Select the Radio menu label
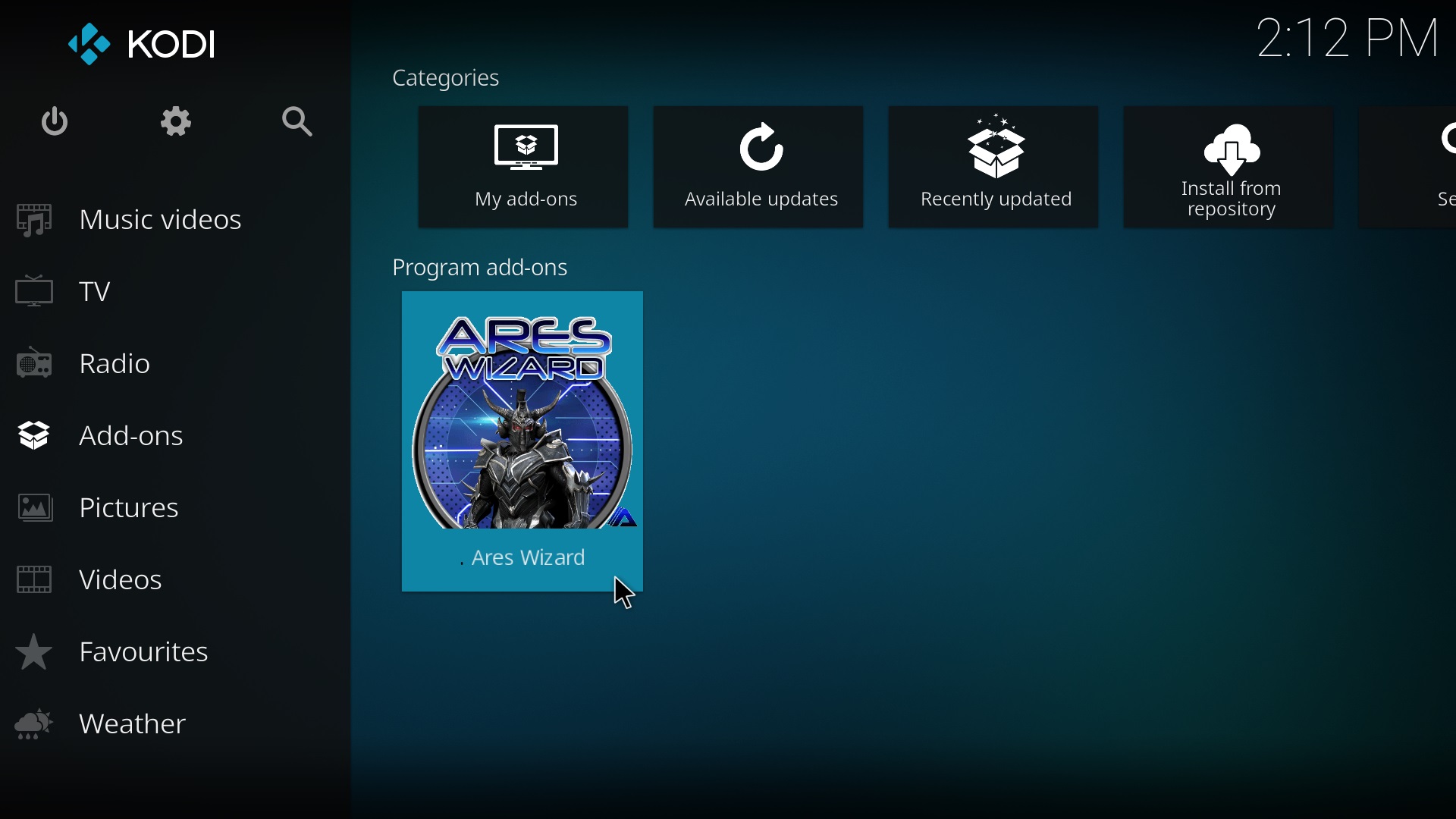1456x819 pixels. tap(115, 365)
